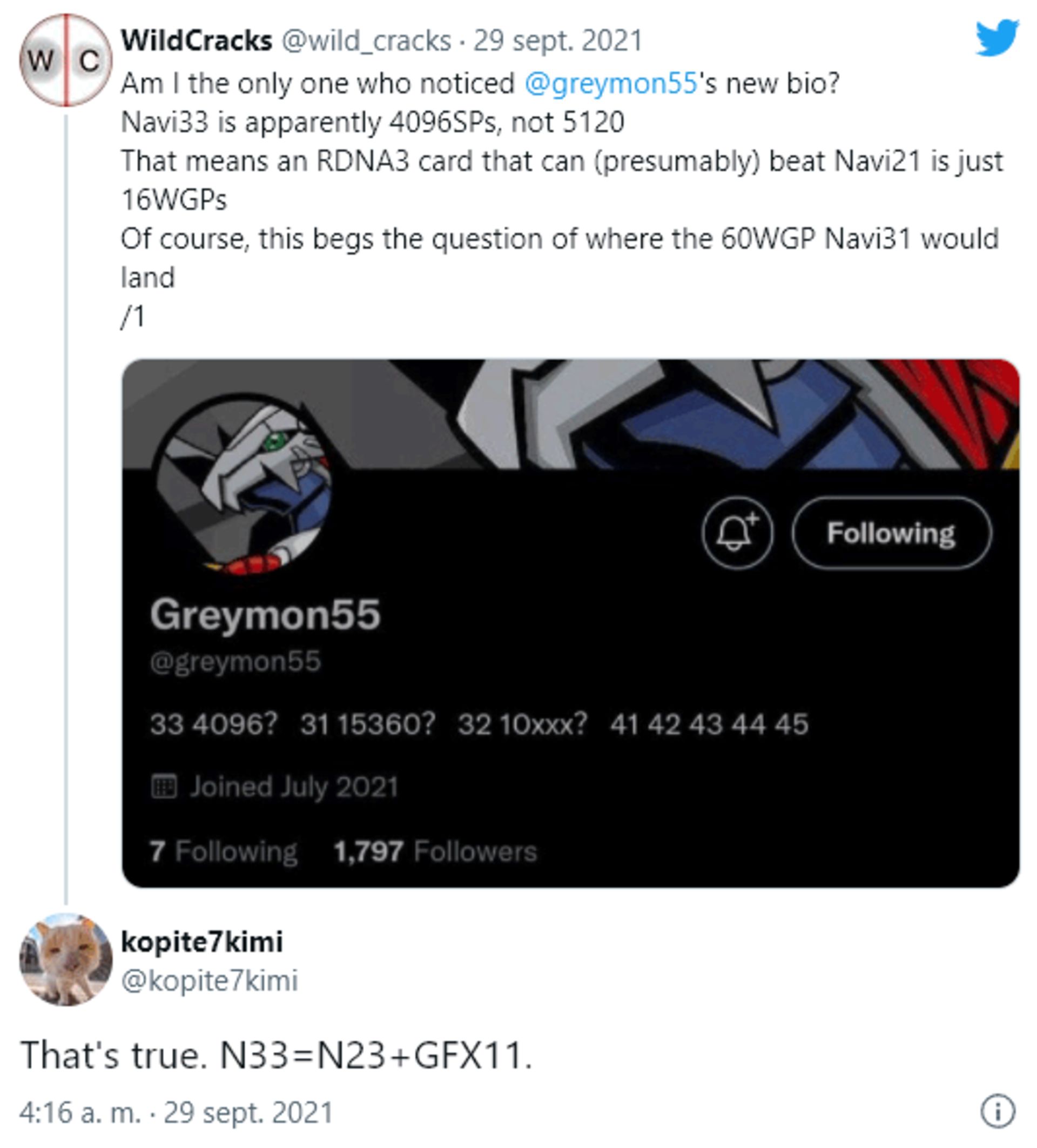Open the tweet info icon
Viewport: 1037px width, 1148px height.
point(997,1111)
